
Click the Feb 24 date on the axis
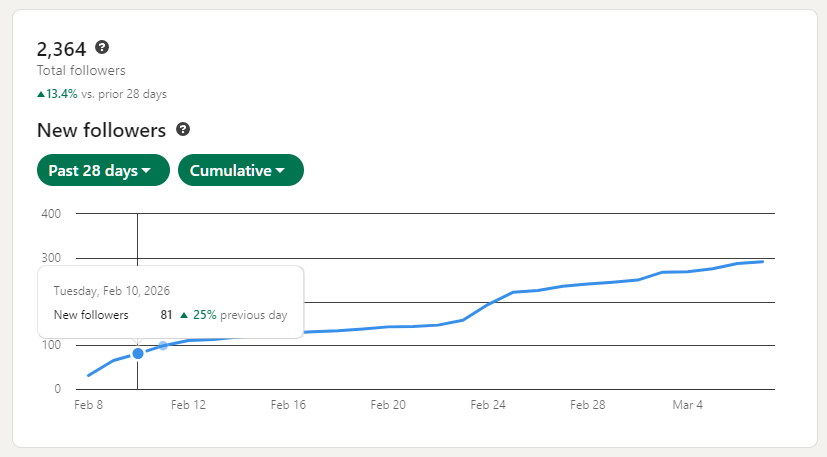tap(488, 405)
